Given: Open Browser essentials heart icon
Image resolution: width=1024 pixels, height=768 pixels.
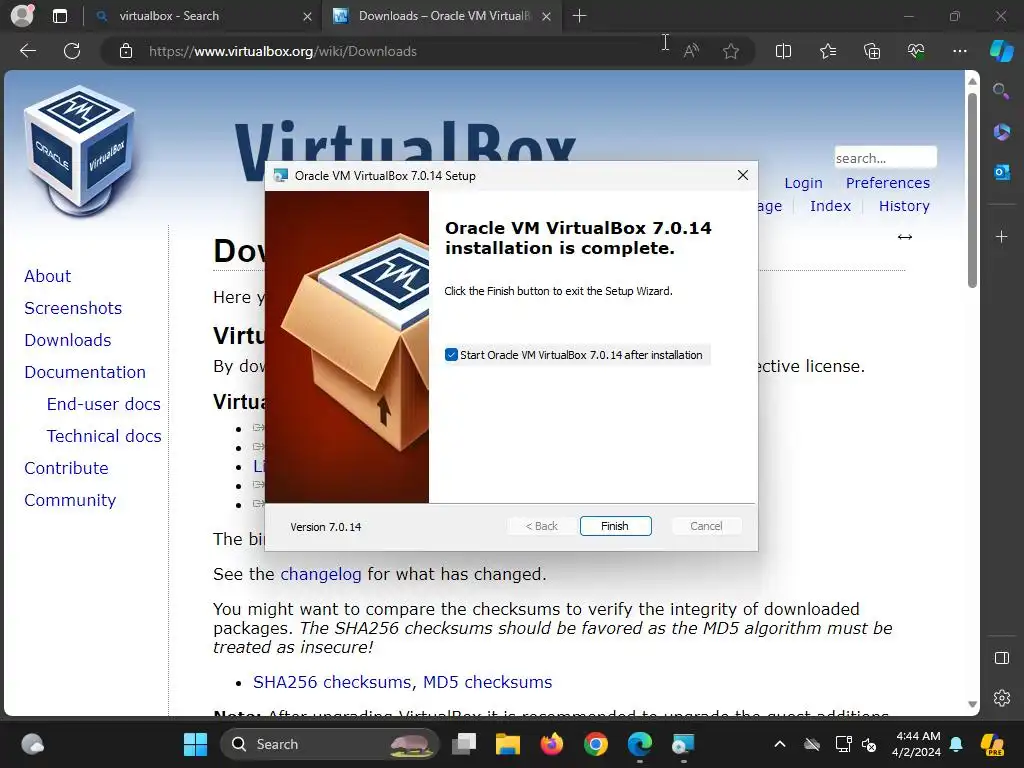Looking at the screenshot, I should [916, 51].
